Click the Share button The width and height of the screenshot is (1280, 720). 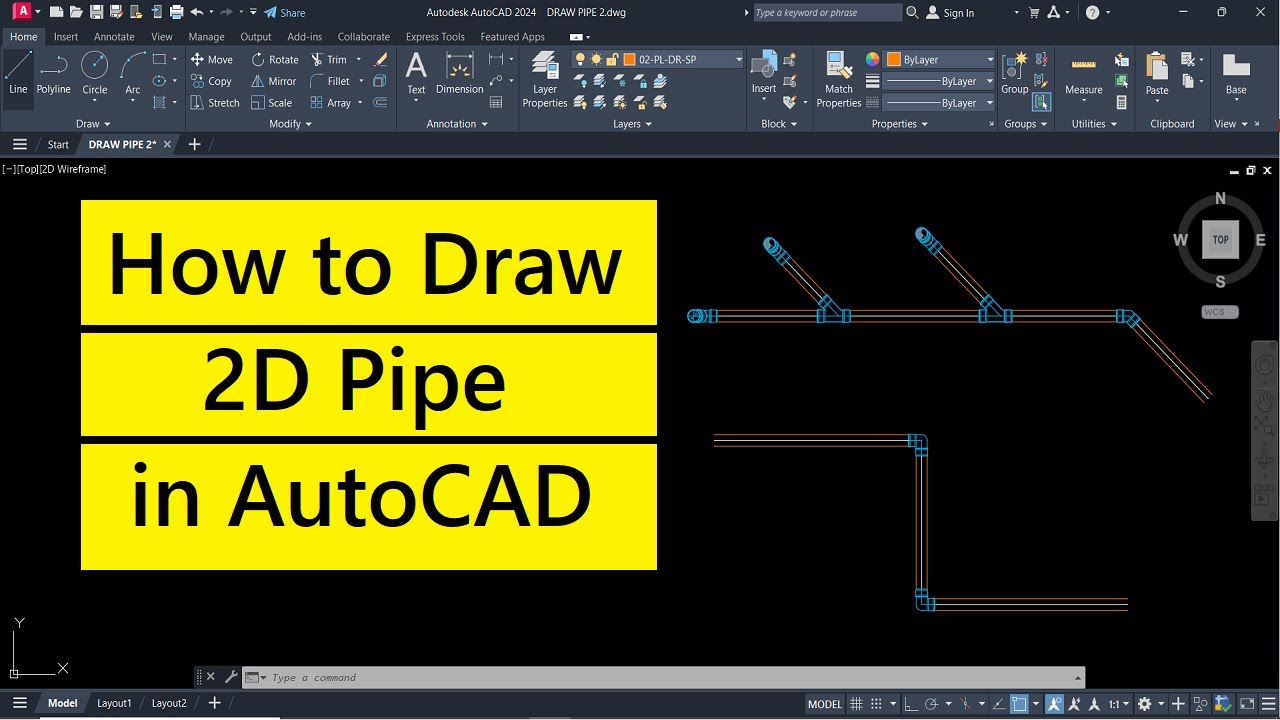tap(285, 13)
